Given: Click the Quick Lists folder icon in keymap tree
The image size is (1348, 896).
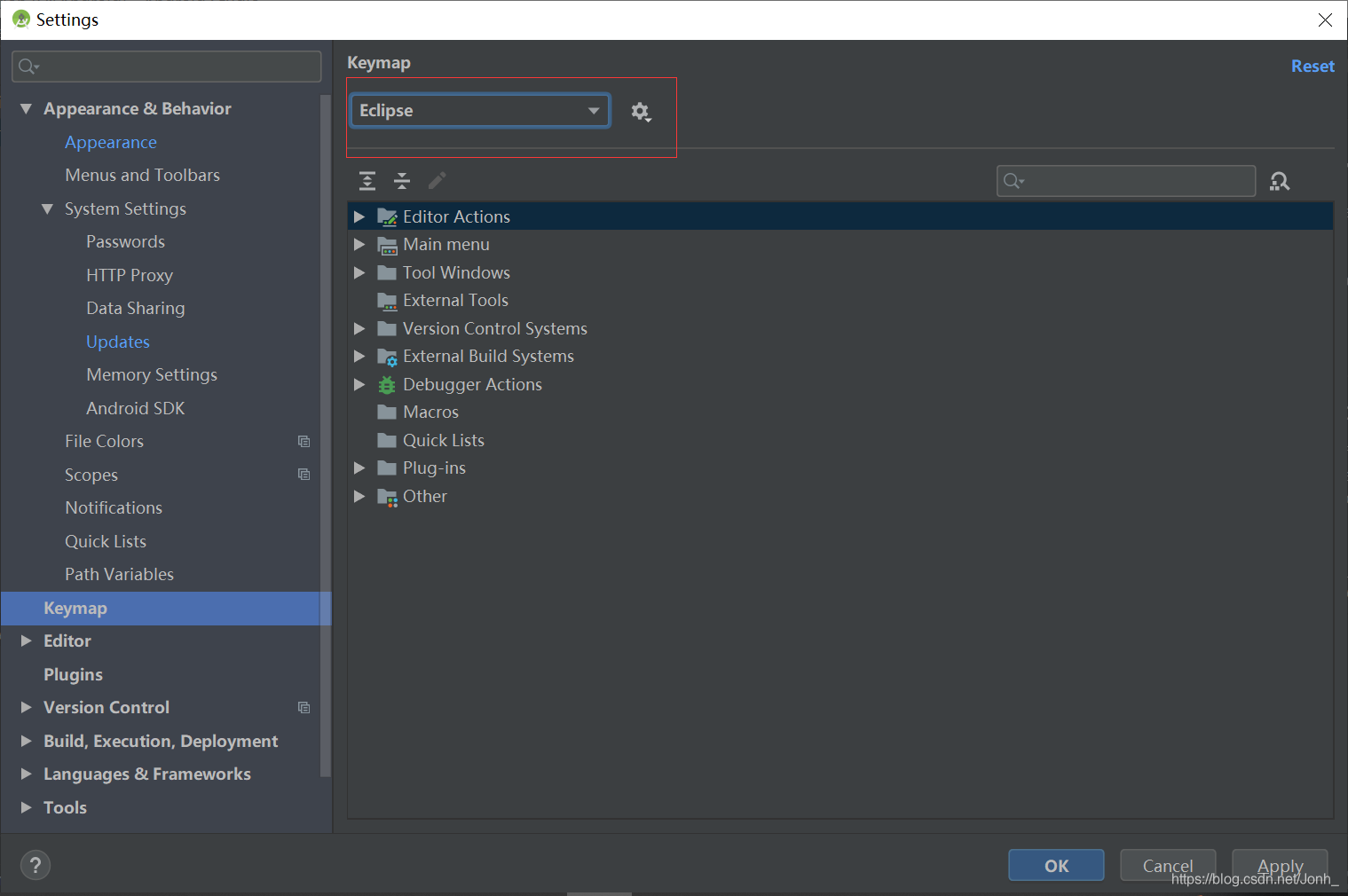Looking at the screenshot, I should coord(387,440).
